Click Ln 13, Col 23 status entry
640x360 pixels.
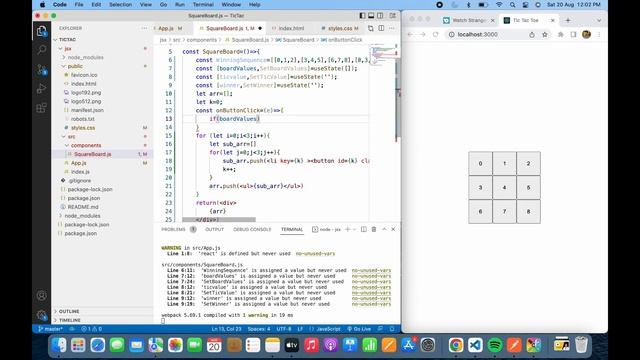(226, 329)
